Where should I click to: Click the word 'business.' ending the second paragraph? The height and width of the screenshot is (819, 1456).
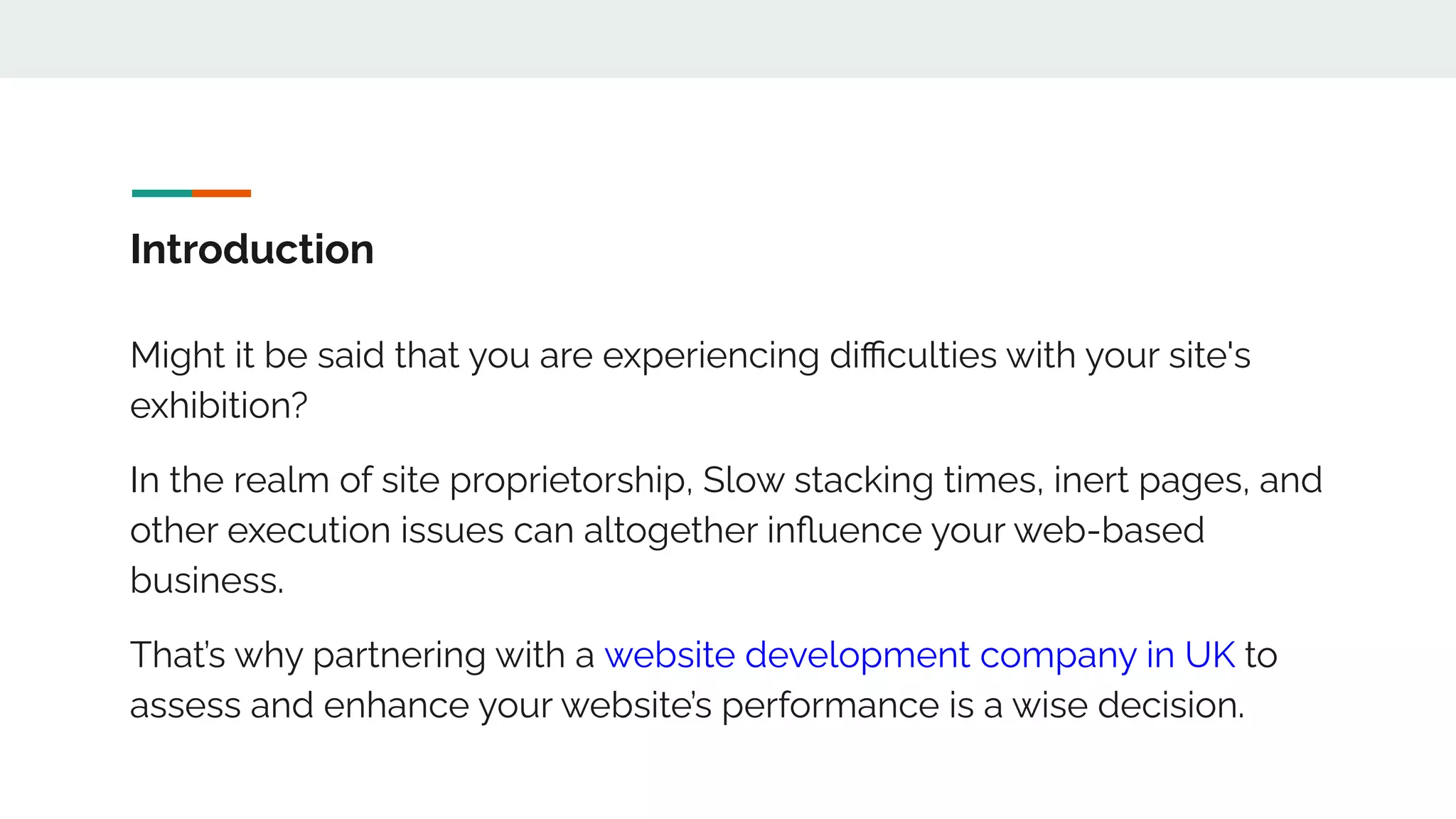click(207, 581)
